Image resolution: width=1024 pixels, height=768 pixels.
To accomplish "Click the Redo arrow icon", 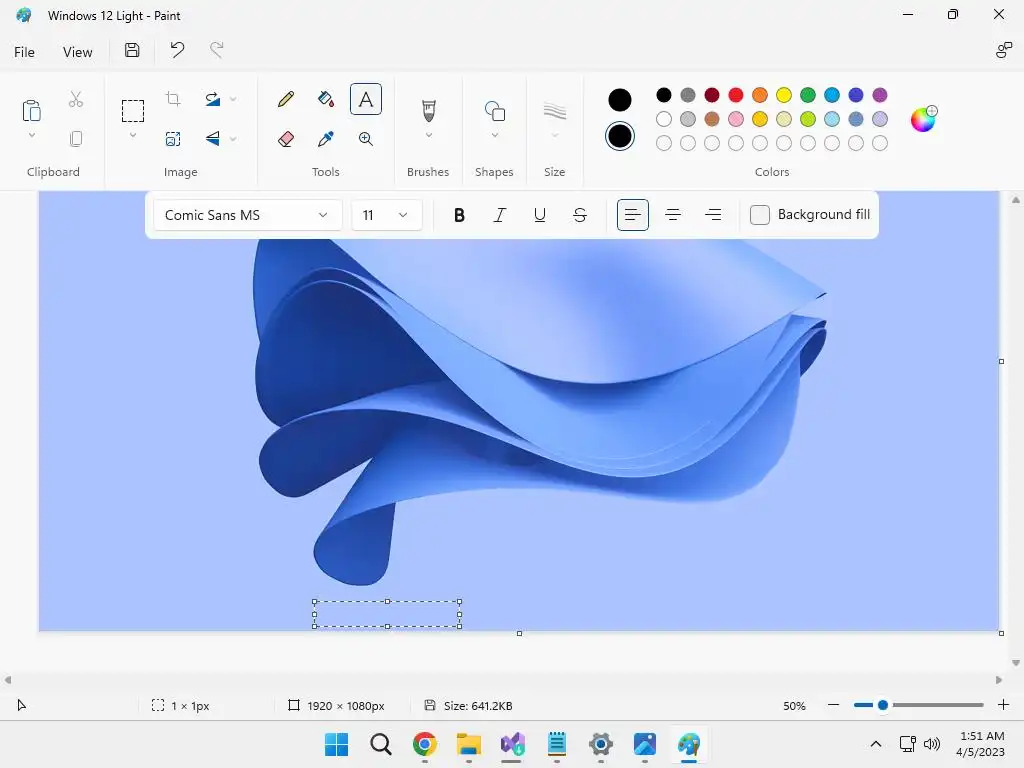I will click(217, 50).
